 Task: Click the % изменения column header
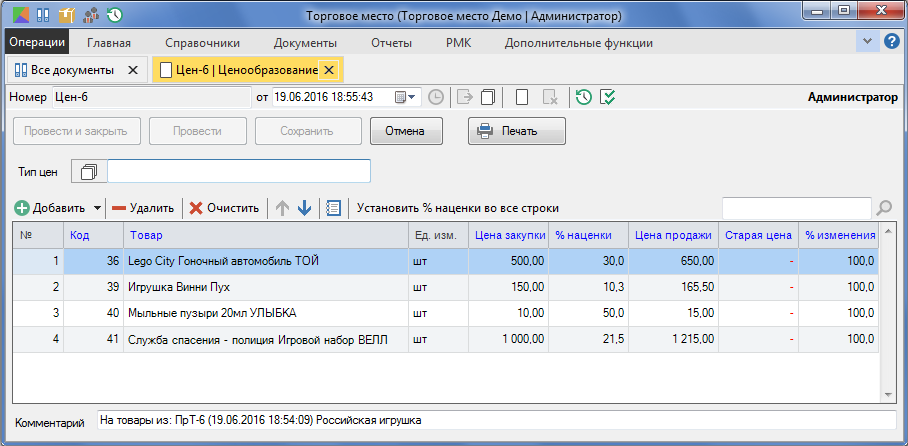839,235
